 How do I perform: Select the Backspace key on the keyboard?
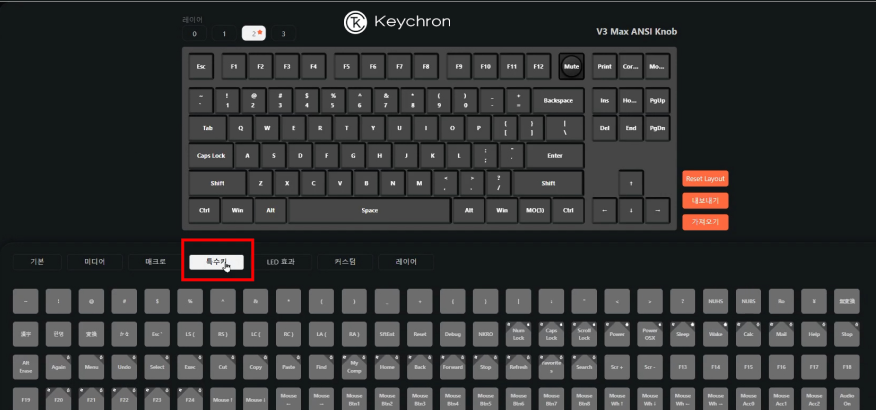[x=558, y=101]
